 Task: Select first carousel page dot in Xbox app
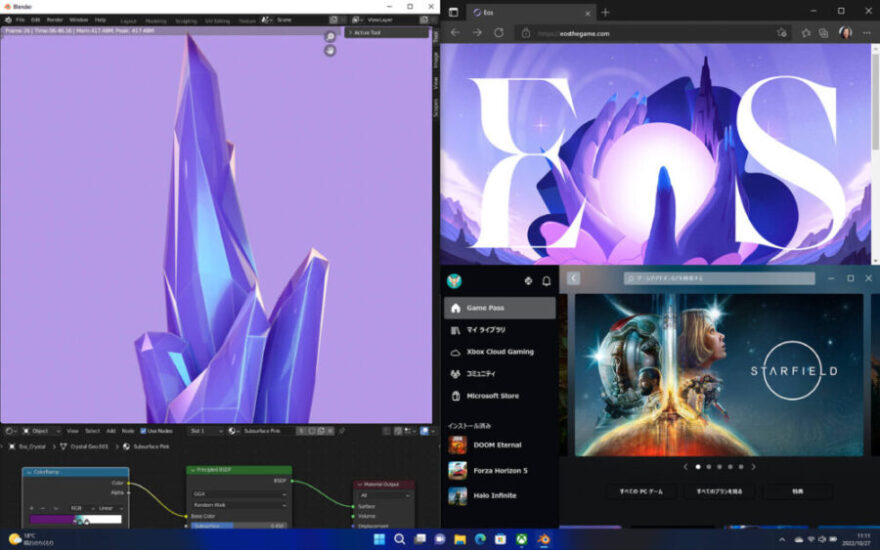pyautogui.click(x=698, y=466)
